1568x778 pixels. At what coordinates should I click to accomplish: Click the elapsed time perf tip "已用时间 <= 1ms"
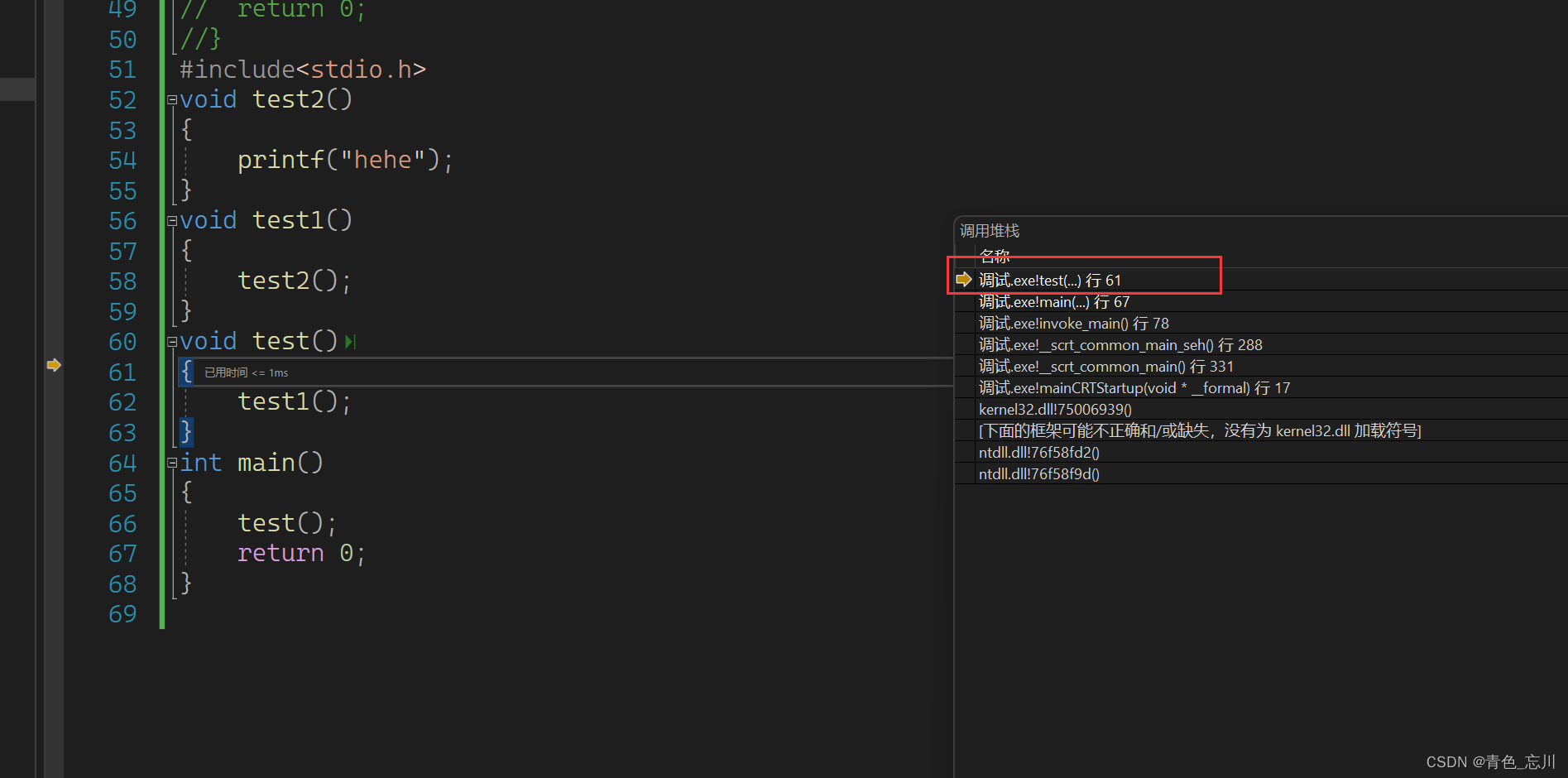[247, 373]
